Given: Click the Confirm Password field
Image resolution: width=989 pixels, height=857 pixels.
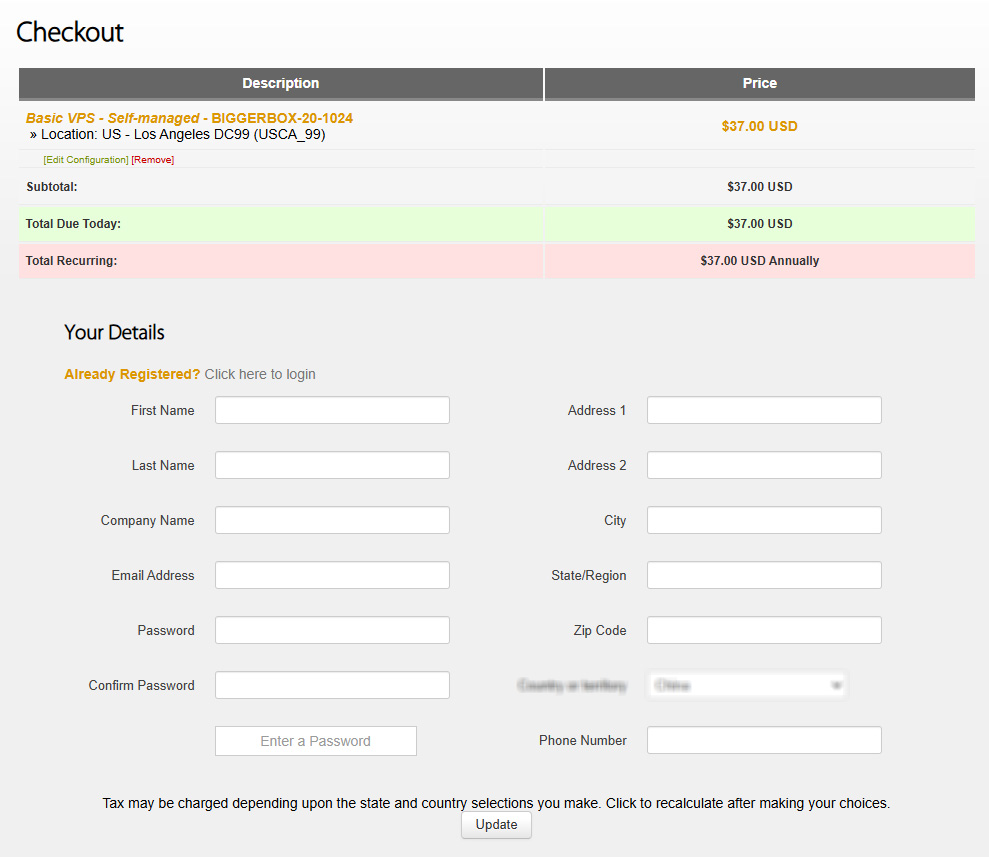Looking at the screenshot, I should [x=332, y=685].
